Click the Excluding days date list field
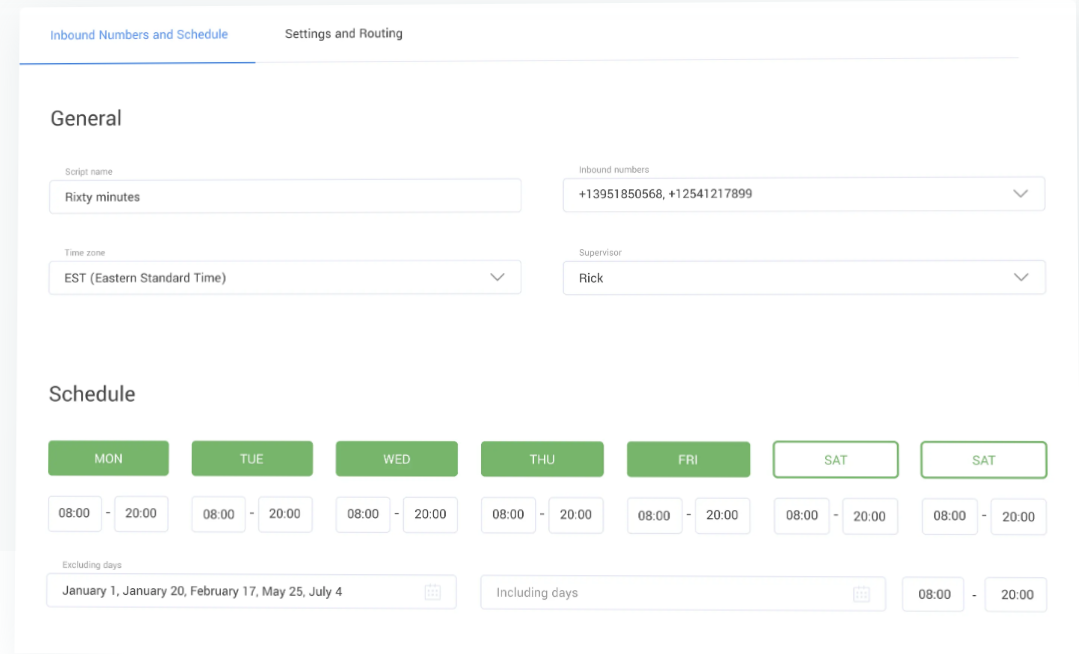Viewport: 1079px width, 654px height. tap(235, 592)
